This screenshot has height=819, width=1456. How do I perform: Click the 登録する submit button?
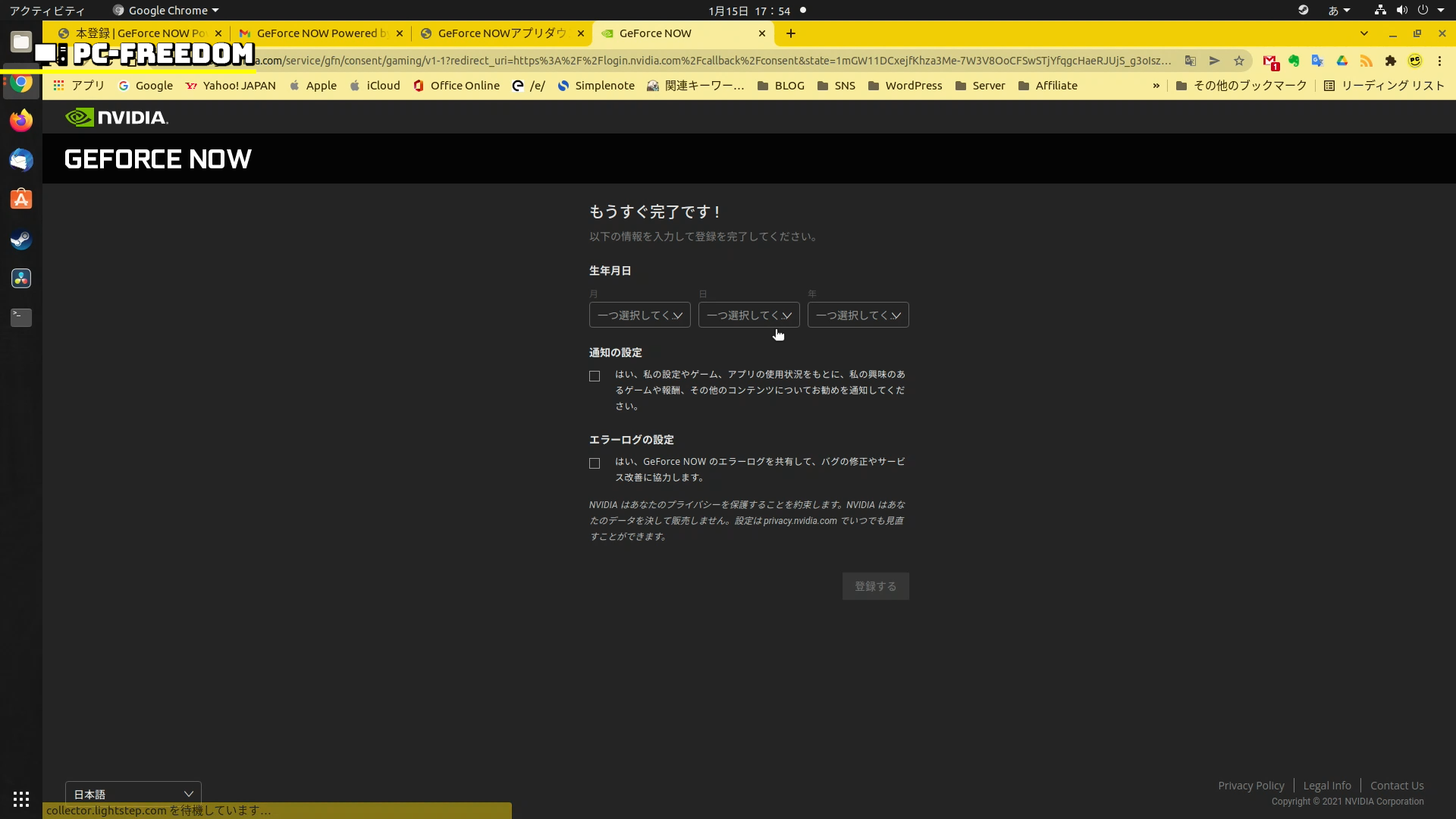(x=875, y=586)
